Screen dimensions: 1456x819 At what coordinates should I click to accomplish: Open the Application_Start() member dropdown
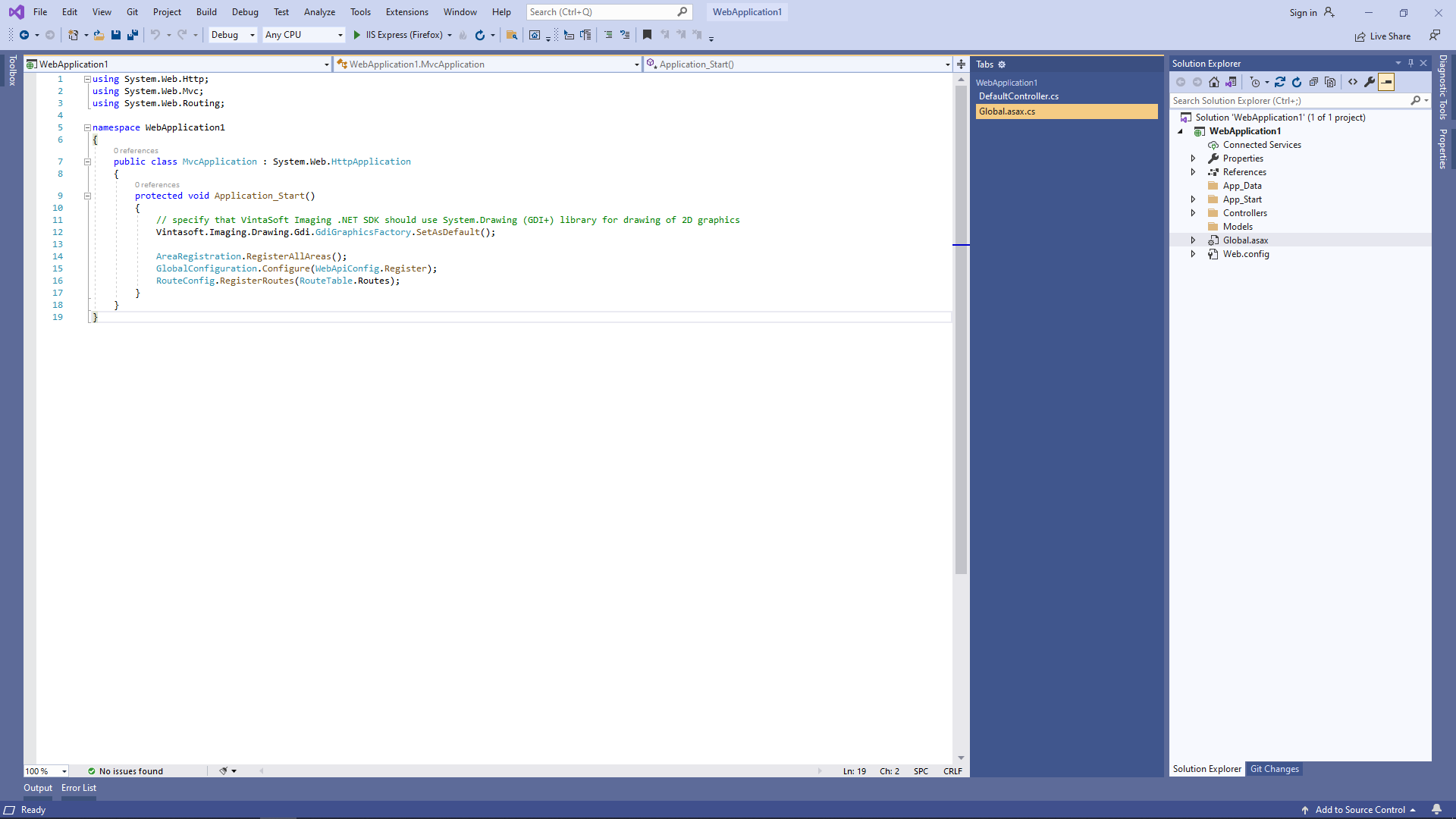799,64
